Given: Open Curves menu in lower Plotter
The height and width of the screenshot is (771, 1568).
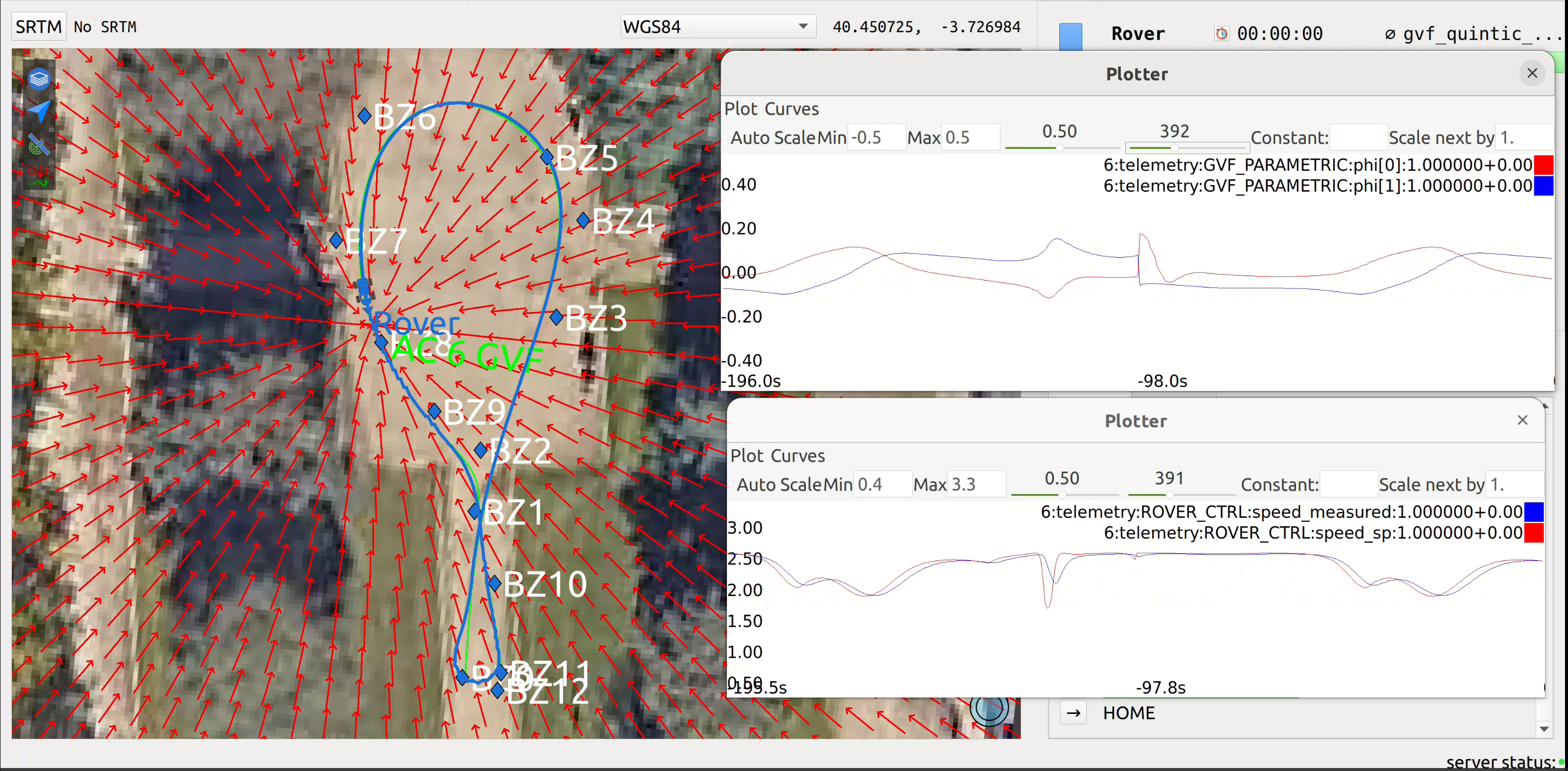Looking at the screenshot, I should (797, 456).
